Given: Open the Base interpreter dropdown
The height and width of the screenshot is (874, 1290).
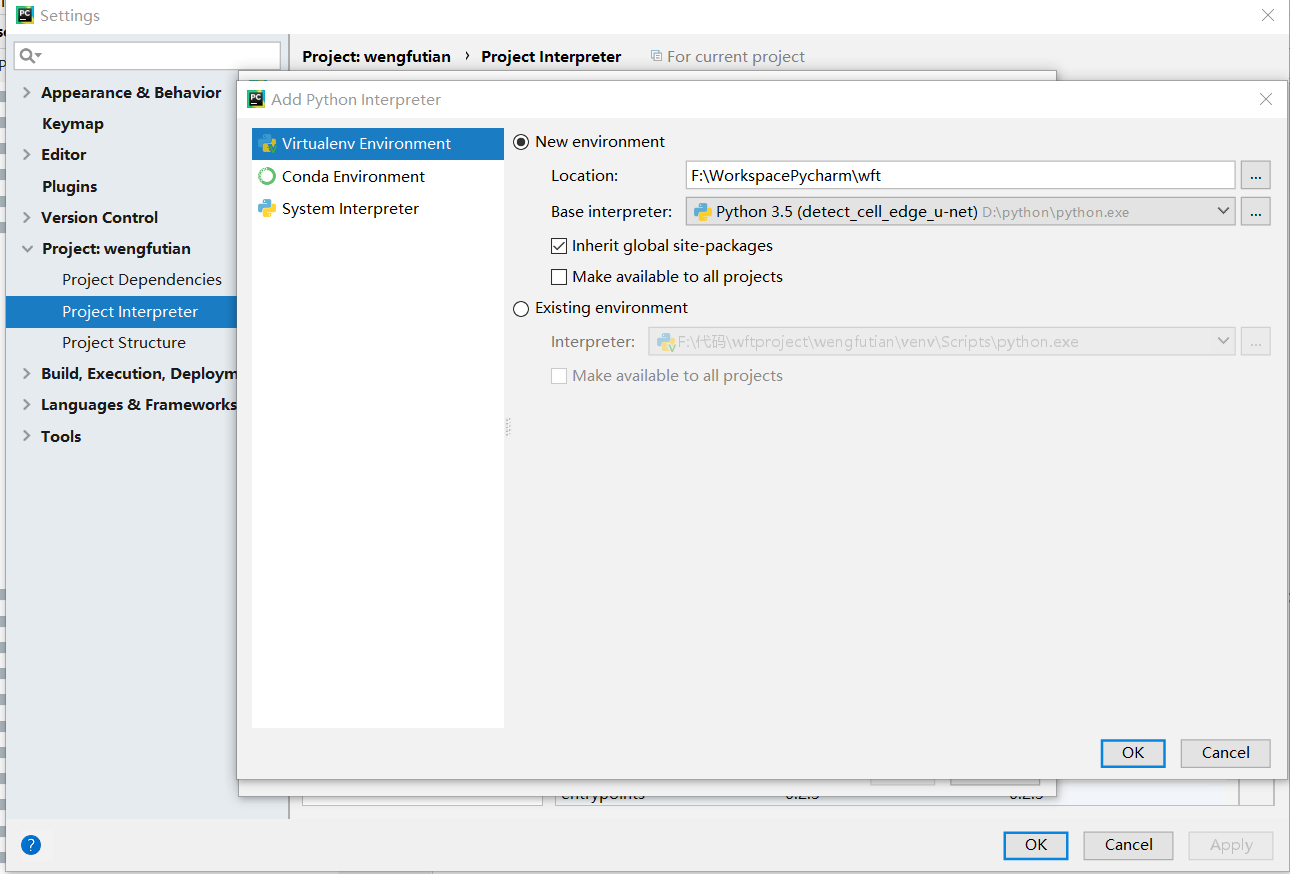Looking at the screenshot, I should tap(1223, 211).
